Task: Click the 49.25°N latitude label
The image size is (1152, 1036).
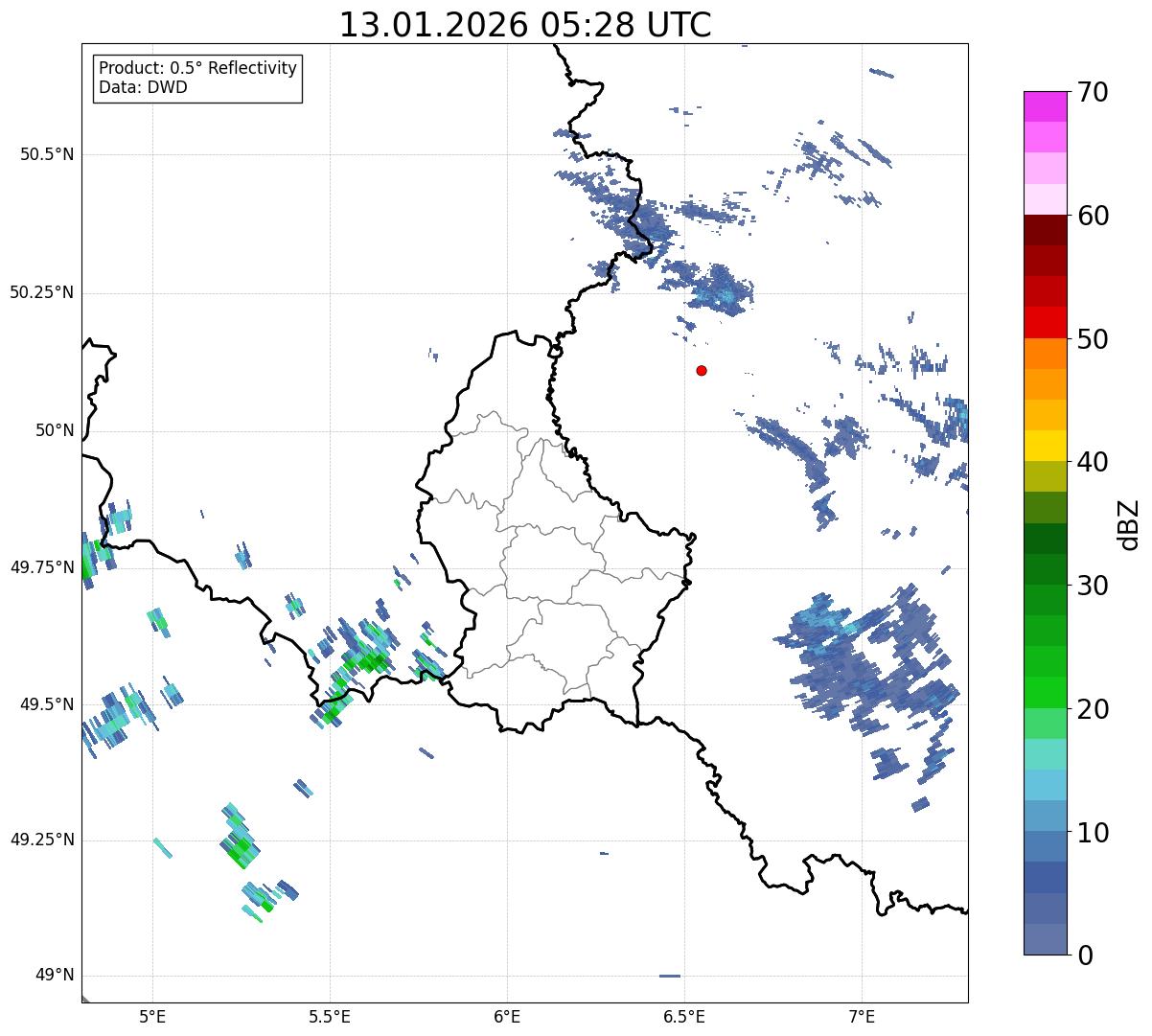Action: tap(42, 840)
